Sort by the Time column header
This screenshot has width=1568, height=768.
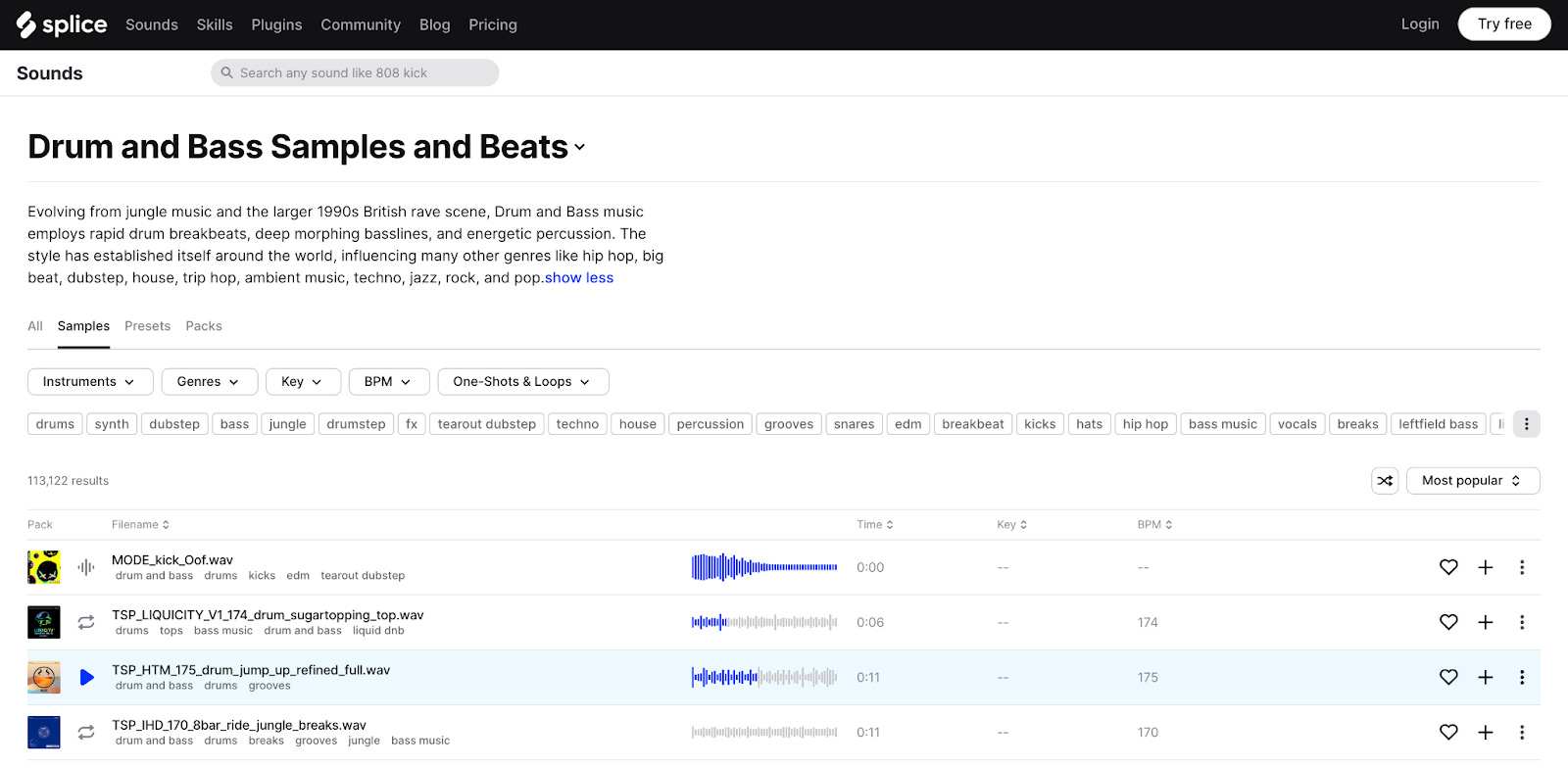point(875,525)
